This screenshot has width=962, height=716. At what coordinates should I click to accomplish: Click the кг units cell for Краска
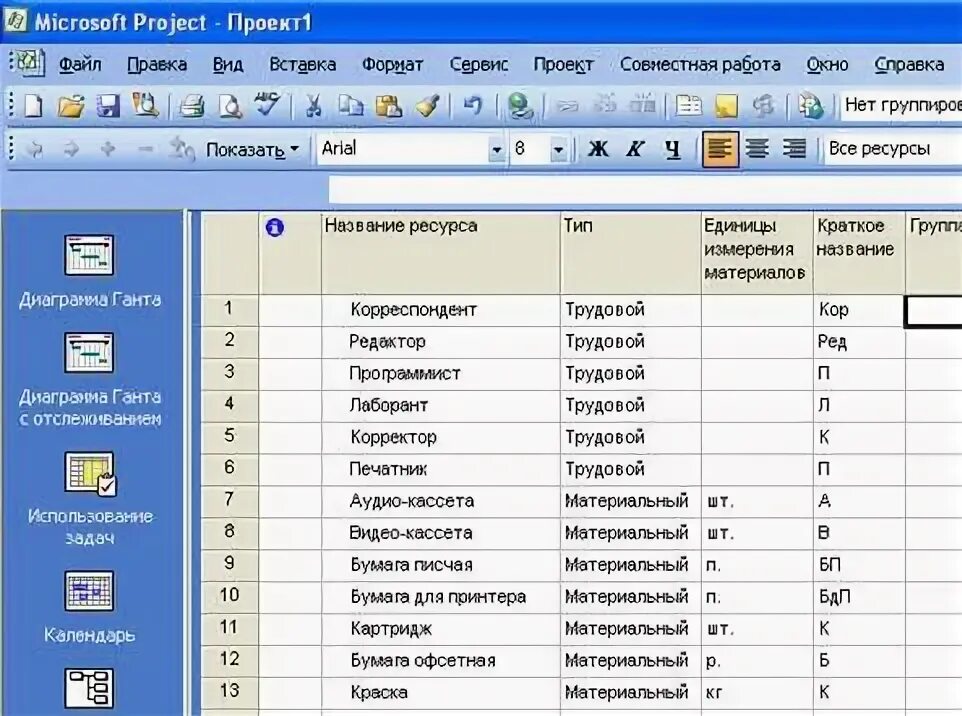[x=757, y=693]
